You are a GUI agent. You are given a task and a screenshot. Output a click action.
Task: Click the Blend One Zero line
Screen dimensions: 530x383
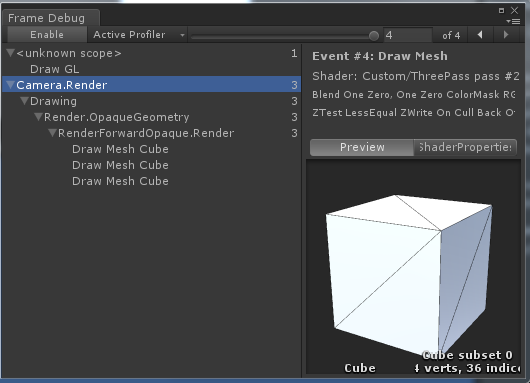[x=414, y=95]
